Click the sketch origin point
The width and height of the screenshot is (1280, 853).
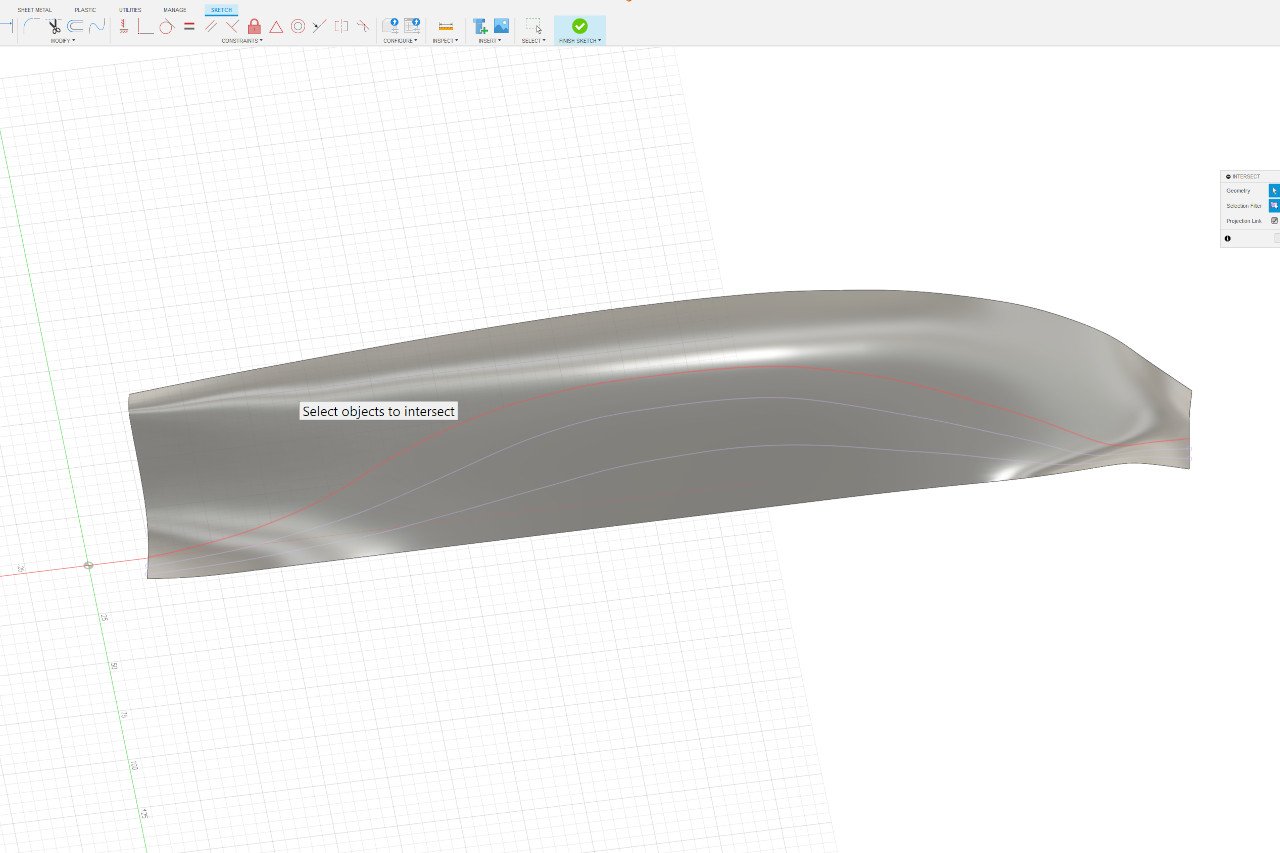point(89,565)
